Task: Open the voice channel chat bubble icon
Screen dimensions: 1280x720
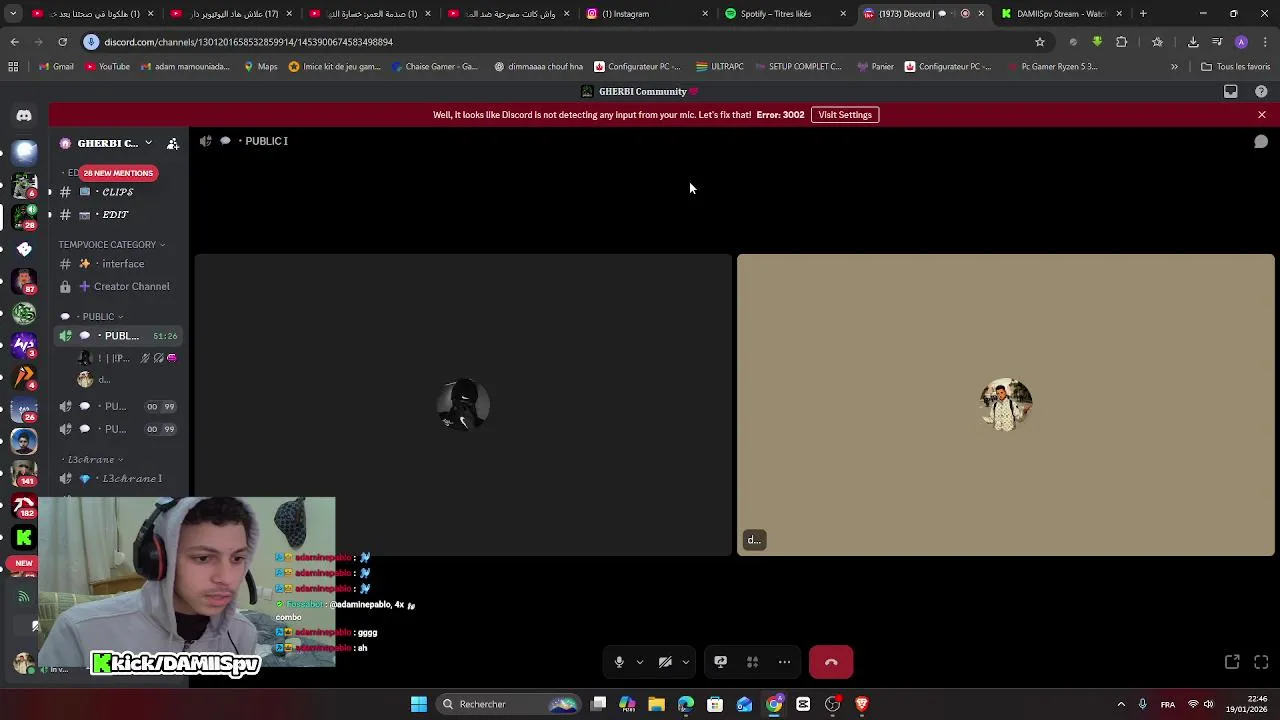Action: [x=1261, y=142]
